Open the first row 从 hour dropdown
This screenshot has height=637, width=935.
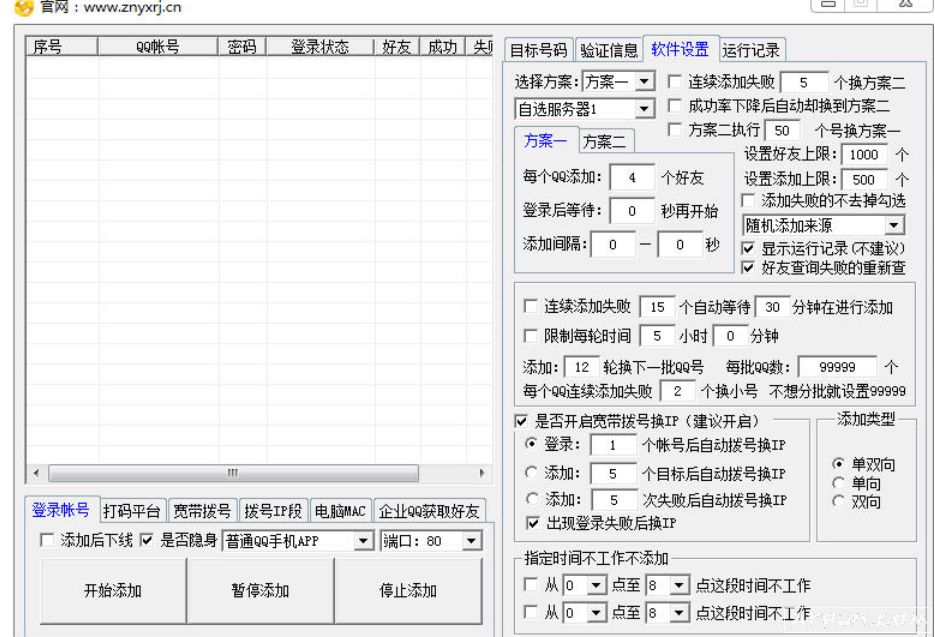click(596, 586)
